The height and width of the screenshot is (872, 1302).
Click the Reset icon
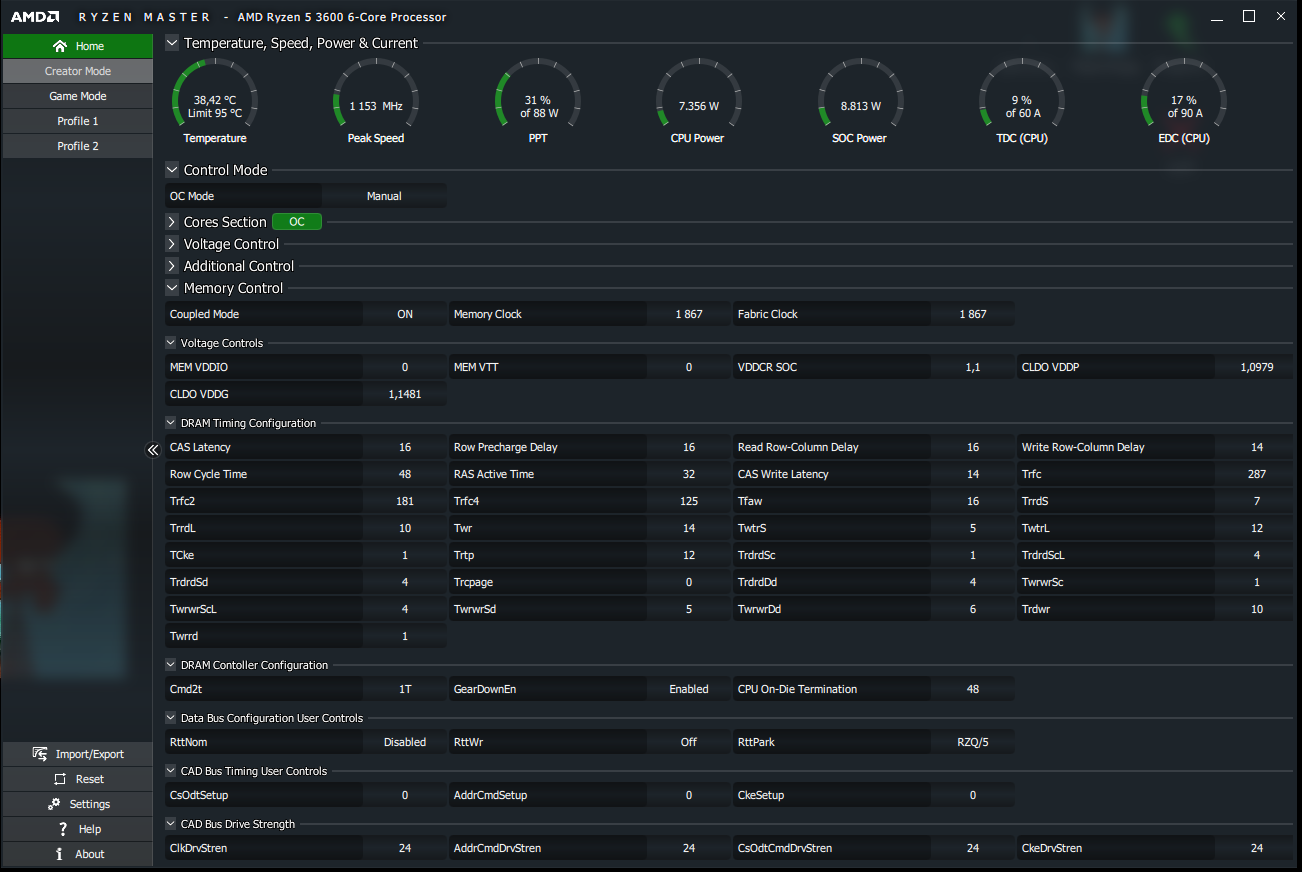pyautogui.click(x=60, y=779)
